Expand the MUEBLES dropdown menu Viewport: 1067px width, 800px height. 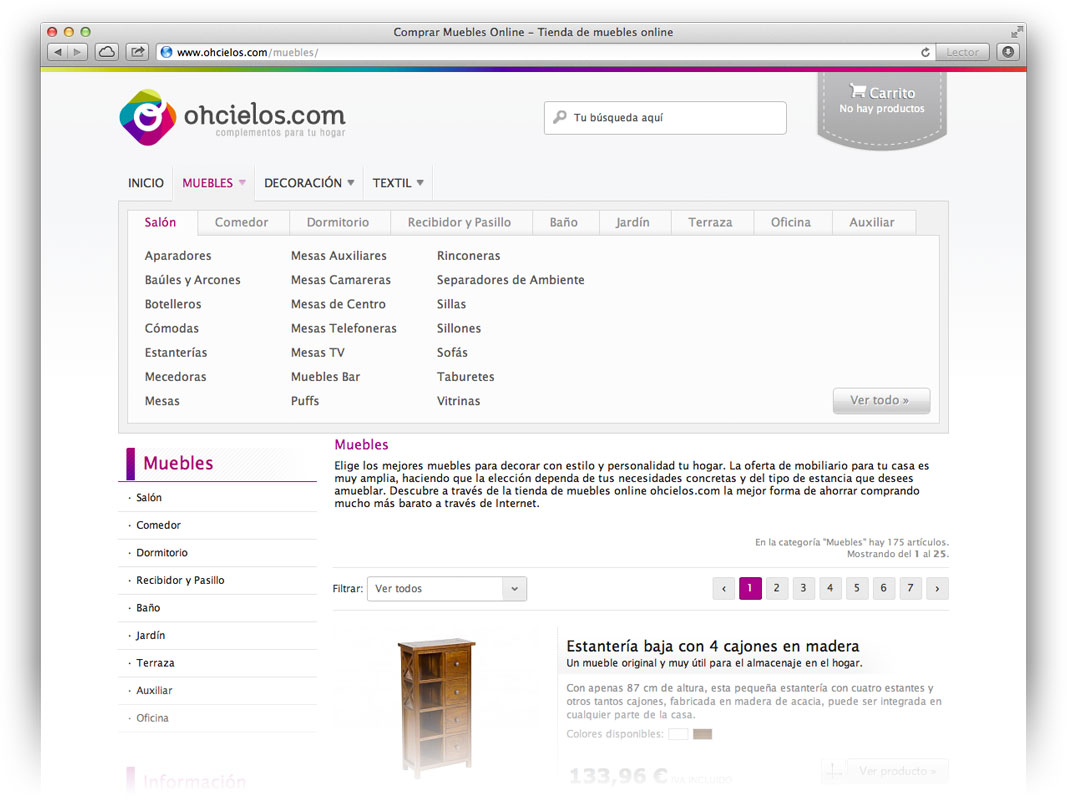pos(214,183)
